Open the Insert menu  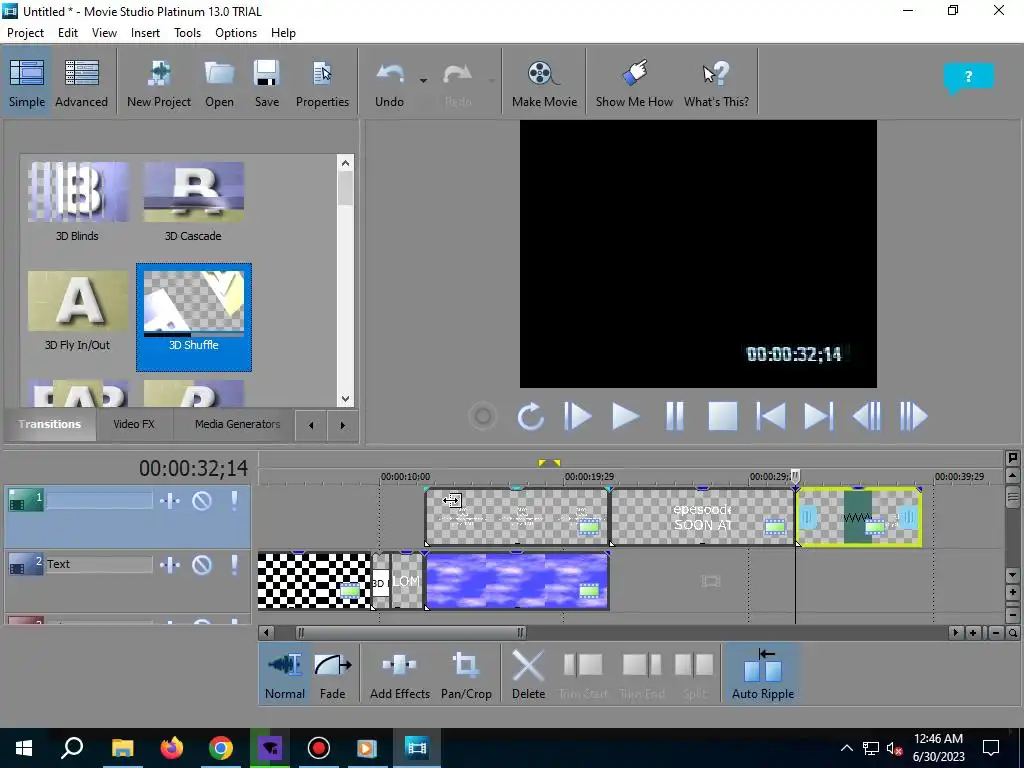tap(145, 33)
